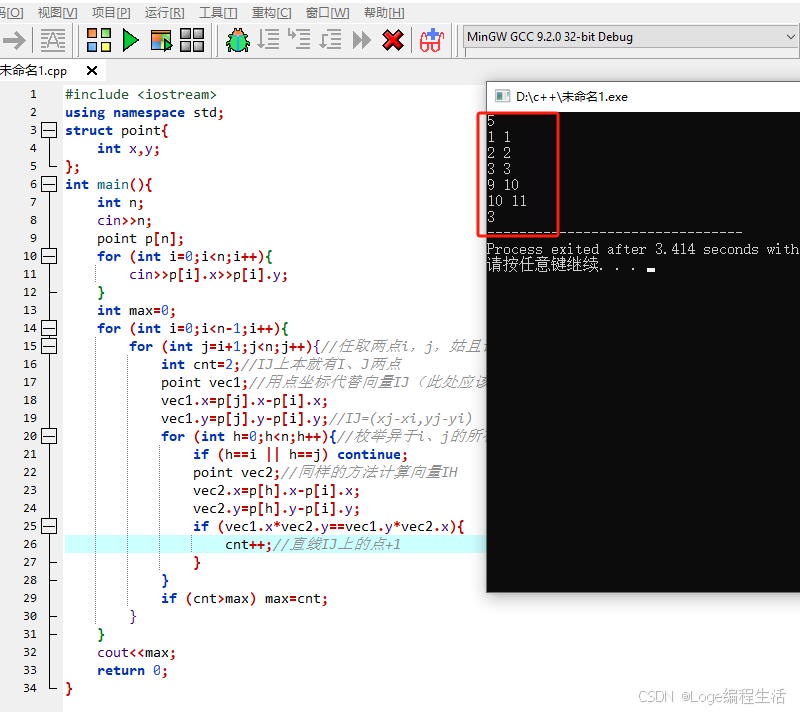Click the line int x,y;
This screenshot has height=712, width=800.
click(128, 149)
